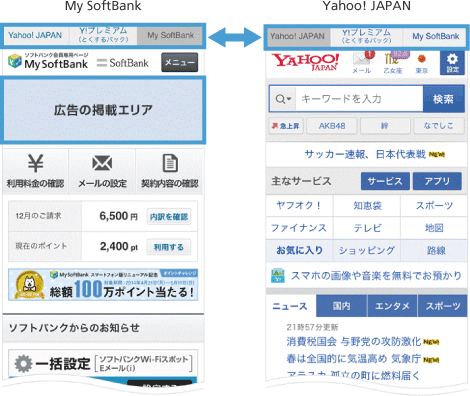Click 内訳を確認 button for 12月のご請求

pos(169,217)
